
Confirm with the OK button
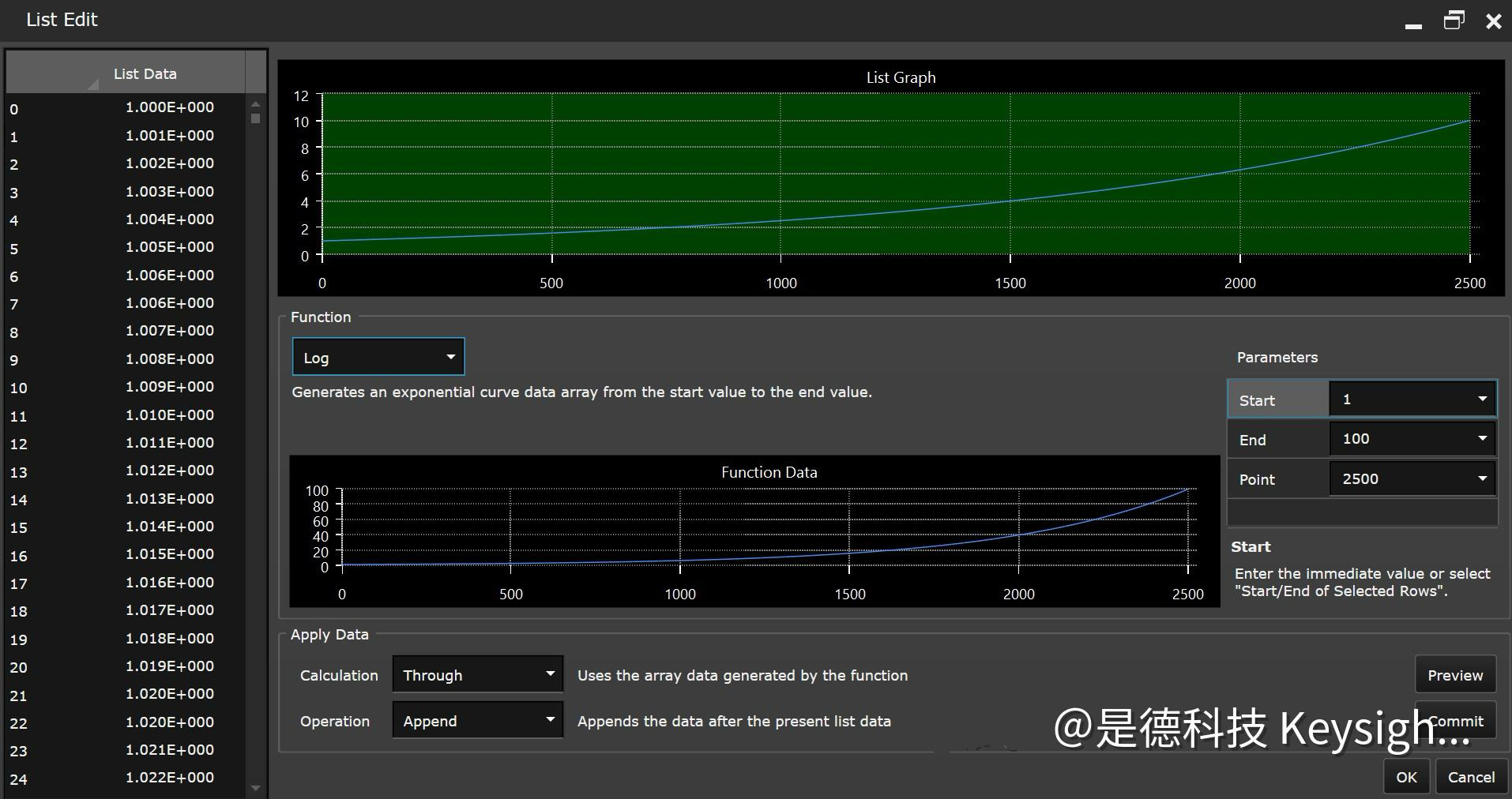(x=1406, y=777)
